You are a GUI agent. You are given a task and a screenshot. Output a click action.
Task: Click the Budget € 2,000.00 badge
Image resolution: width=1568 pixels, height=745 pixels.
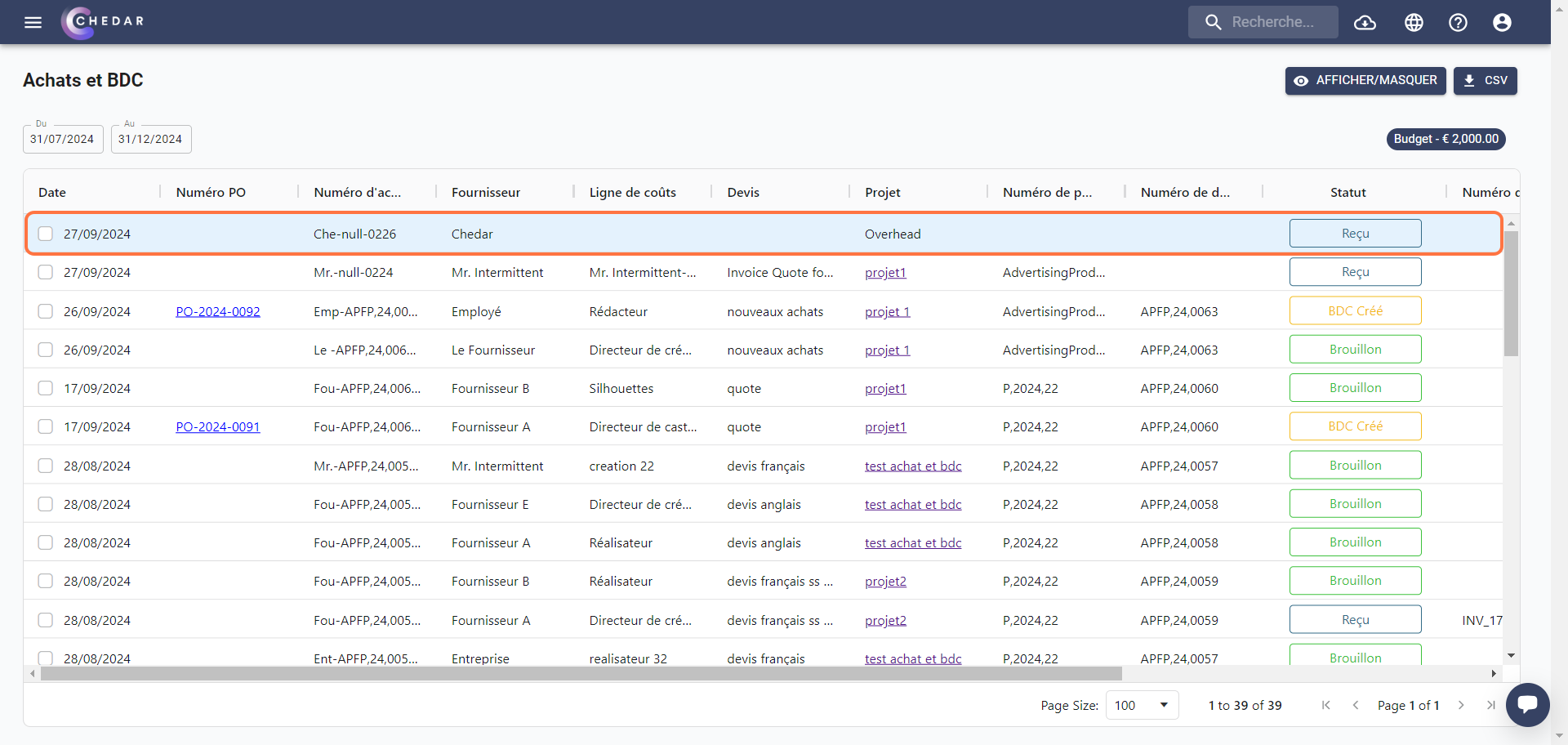pyautogui.click(x=1445, y=139)
